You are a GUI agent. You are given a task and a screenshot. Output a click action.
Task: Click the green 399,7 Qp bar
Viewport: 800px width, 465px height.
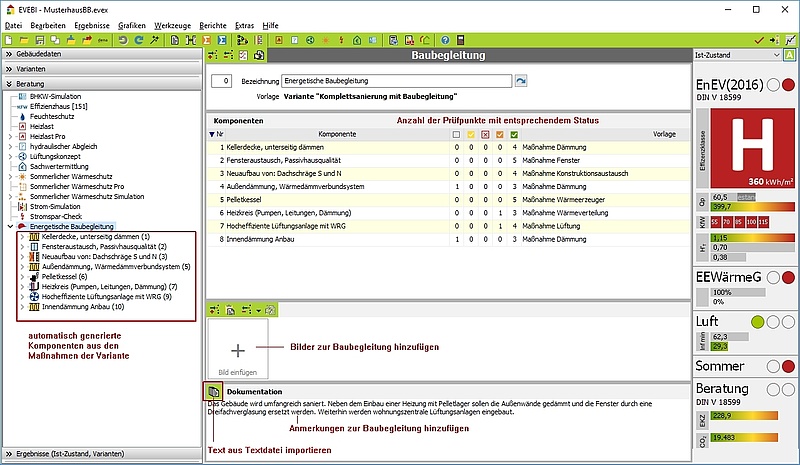(752, 207)
